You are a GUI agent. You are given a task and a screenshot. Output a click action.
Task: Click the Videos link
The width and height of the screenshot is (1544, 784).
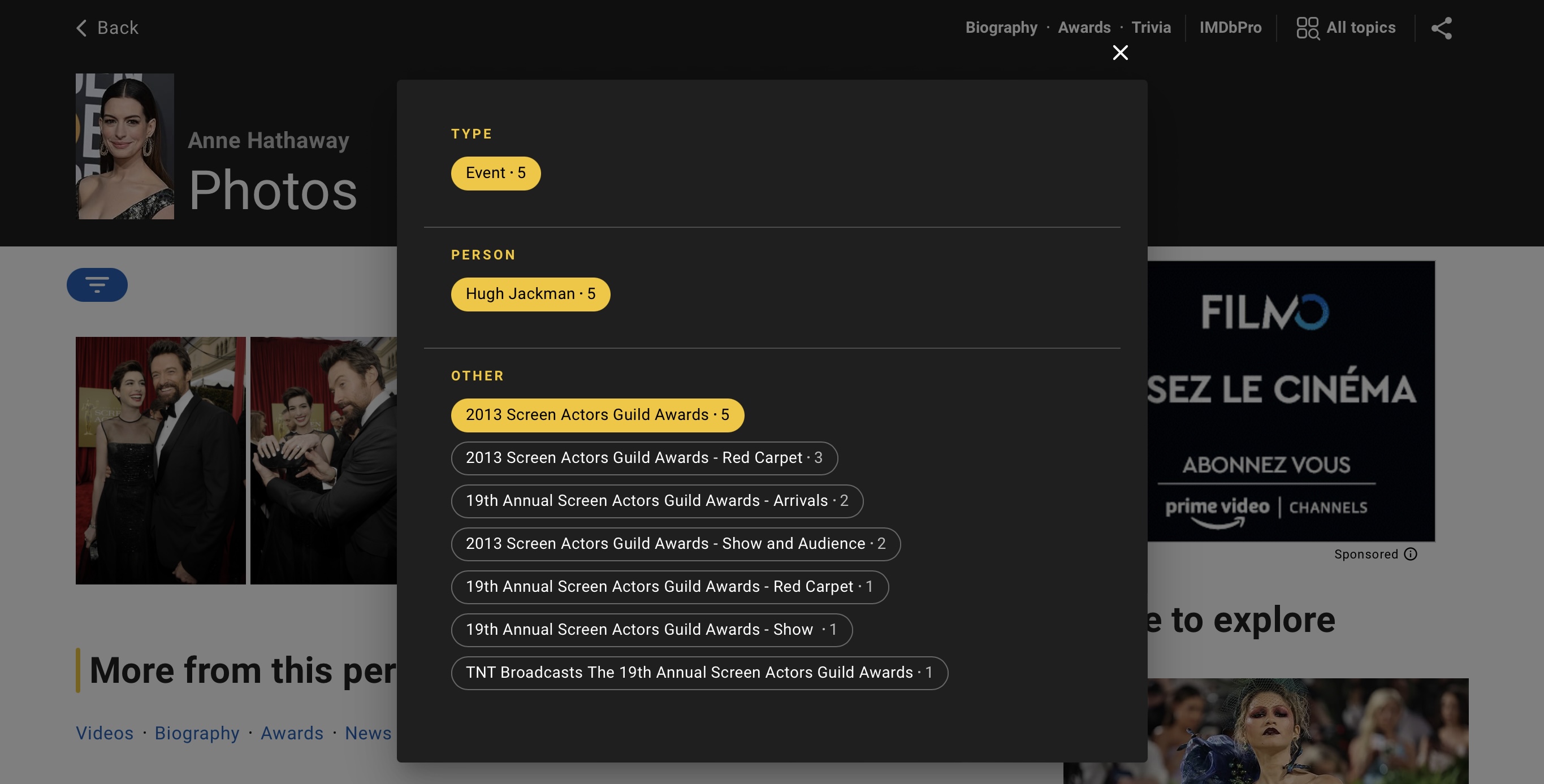104,733
